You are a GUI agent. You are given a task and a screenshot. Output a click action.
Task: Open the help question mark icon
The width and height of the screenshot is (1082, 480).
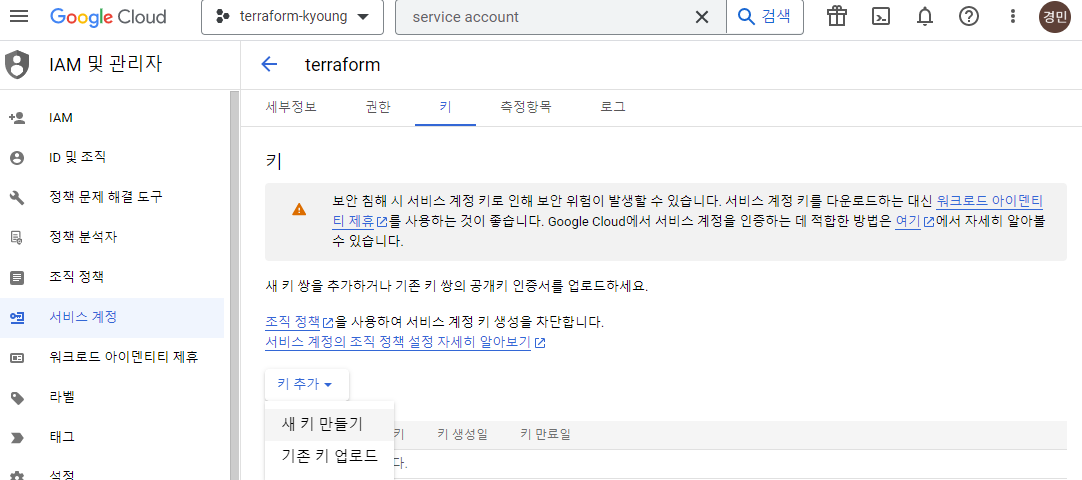point(969,17)
